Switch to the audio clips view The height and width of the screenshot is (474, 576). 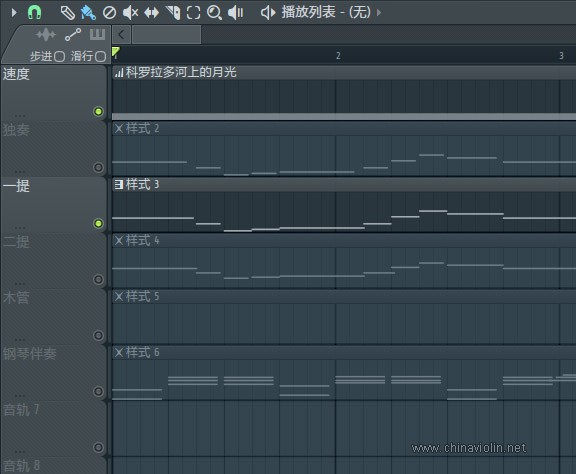click(46, 35)
